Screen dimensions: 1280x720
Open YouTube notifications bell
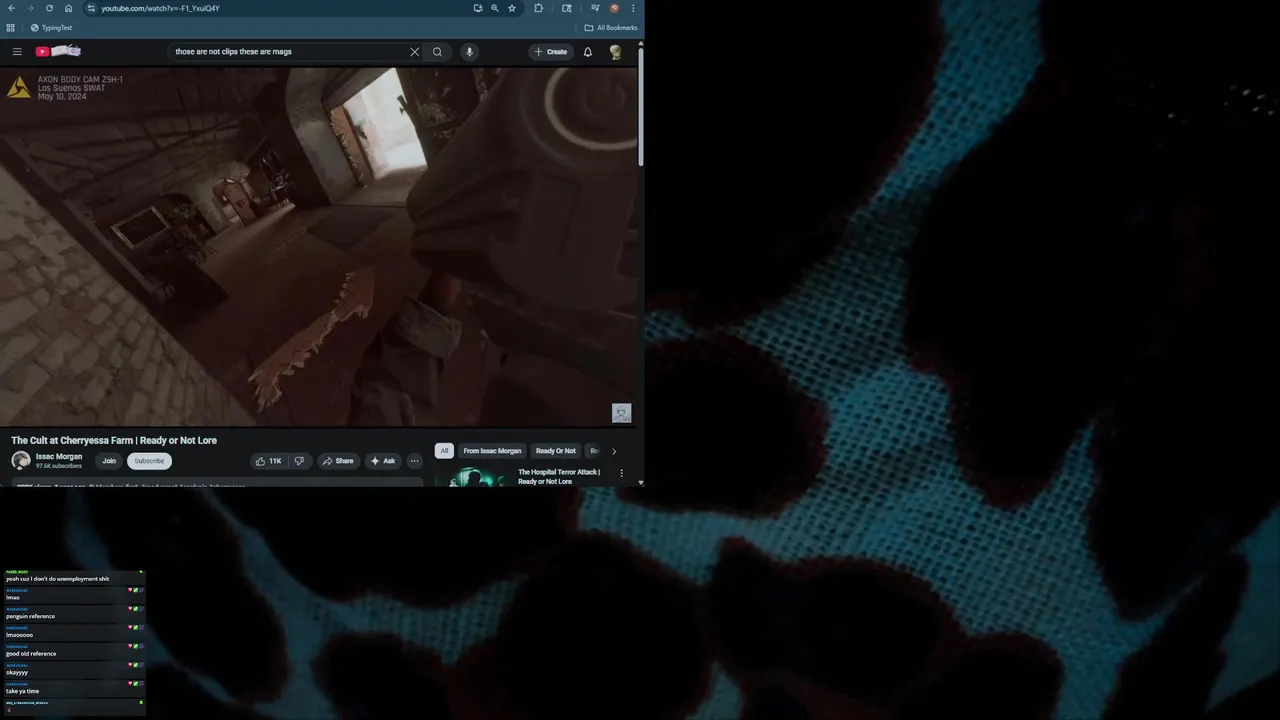(588, 52)
